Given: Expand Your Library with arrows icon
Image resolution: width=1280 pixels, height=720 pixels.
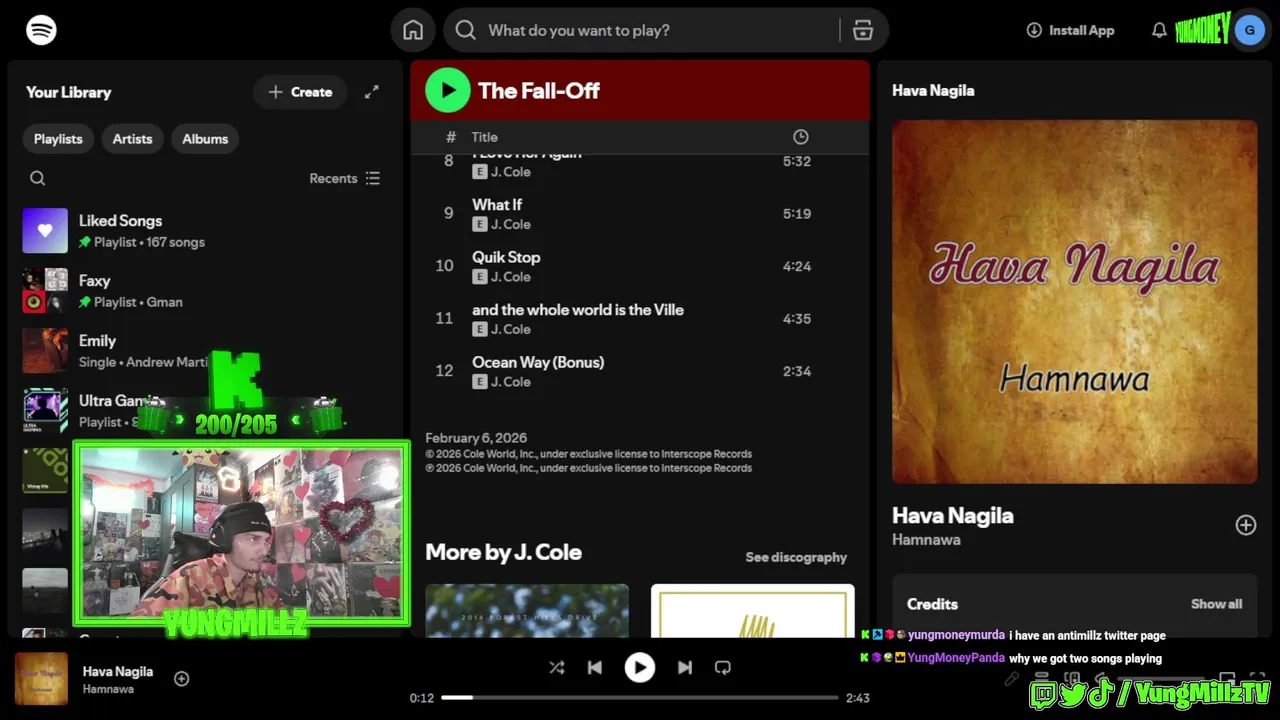Looking at the screenshot, I should click(x=371, y=92).
